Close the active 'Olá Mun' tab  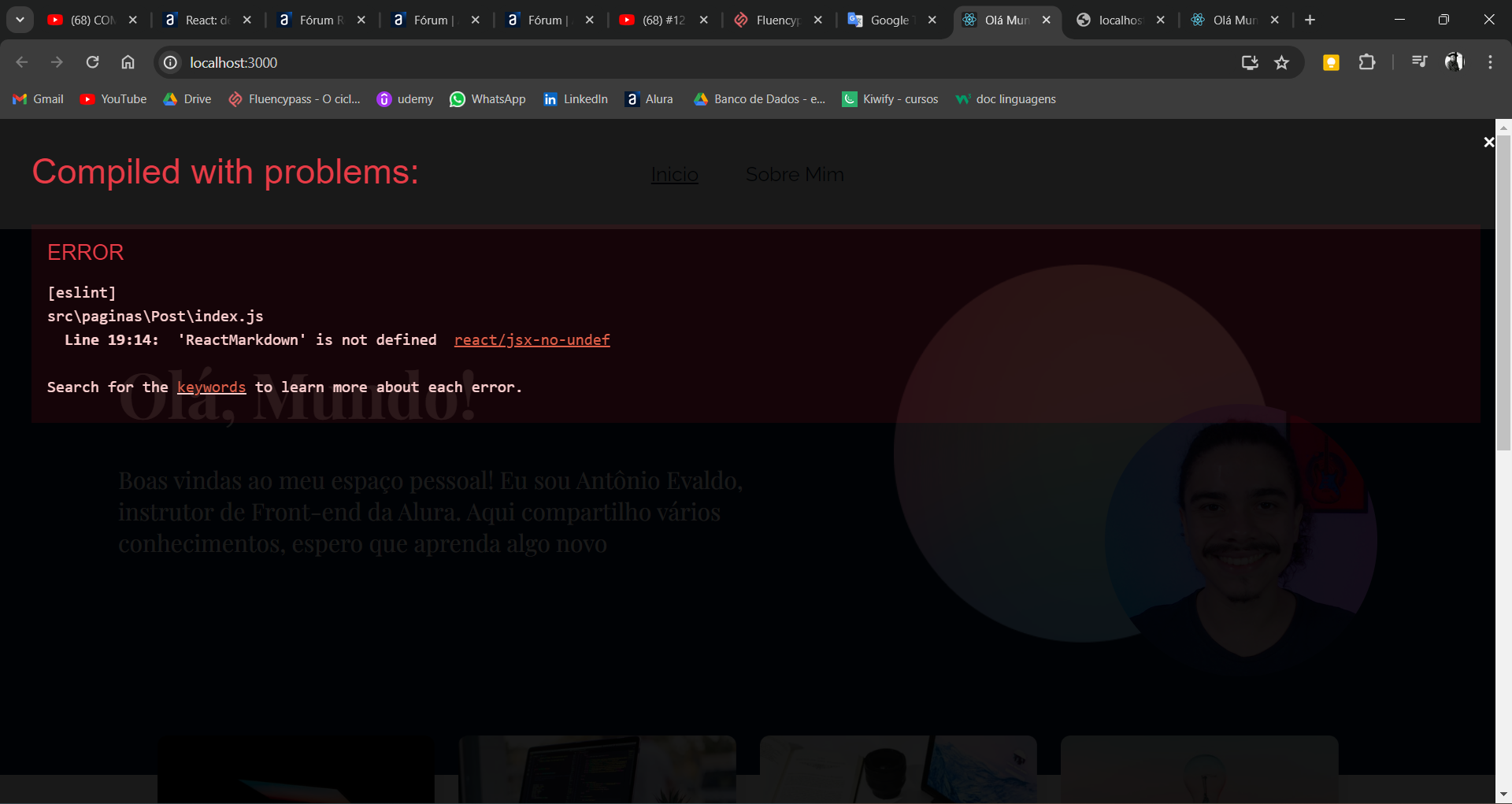pyautogui.click(x=1047, y=20)
